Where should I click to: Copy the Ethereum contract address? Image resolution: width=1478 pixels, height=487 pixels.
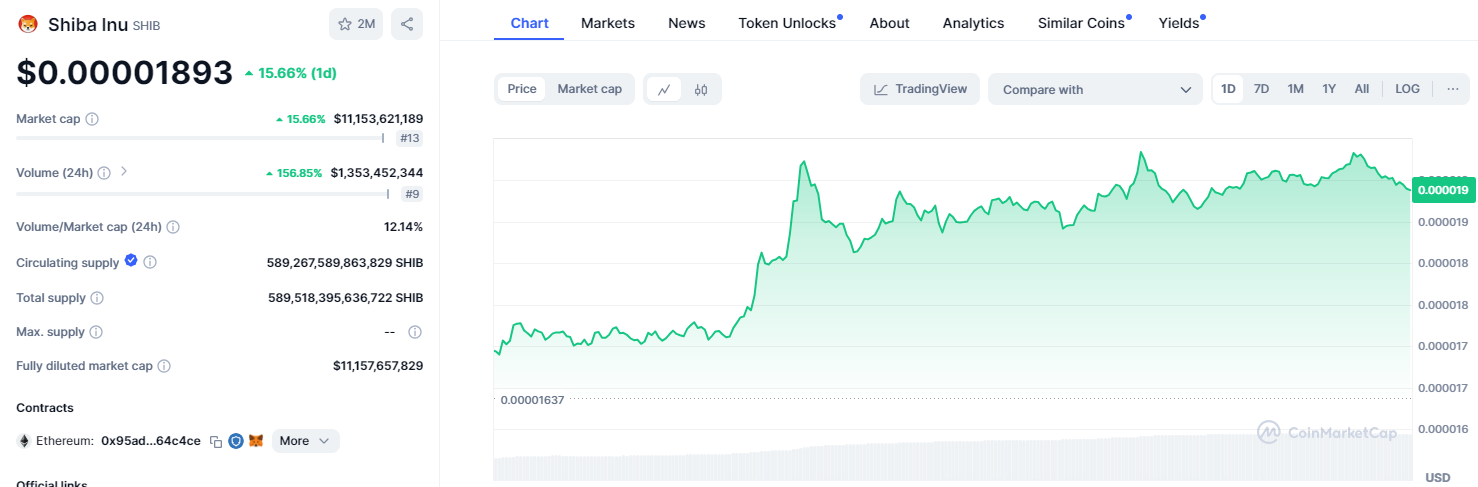[x=216, y=441]
